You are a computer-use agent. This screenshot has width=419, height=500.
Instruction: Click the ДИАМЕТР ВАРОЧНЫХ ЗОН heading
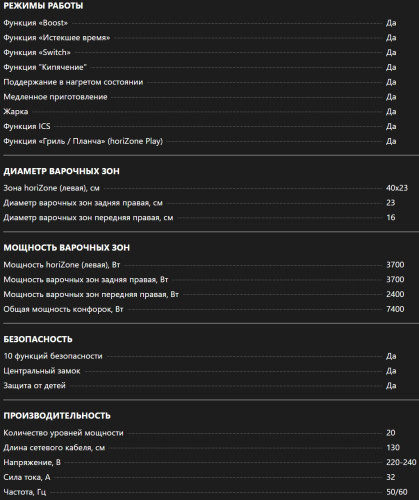(61, 171)
